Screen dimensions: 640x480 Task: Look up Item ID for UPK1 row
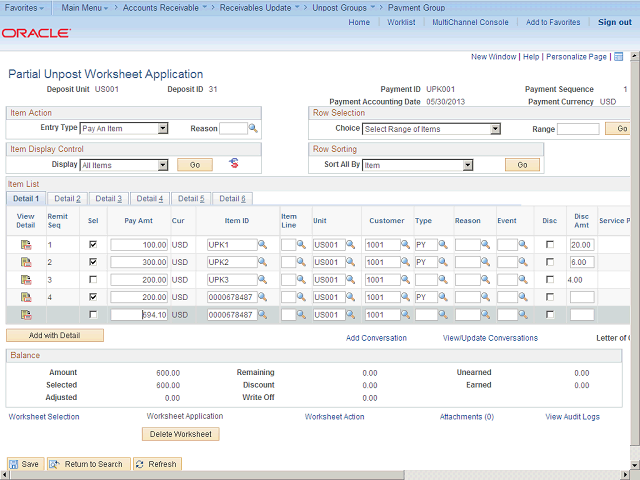[x=262, y=244]
